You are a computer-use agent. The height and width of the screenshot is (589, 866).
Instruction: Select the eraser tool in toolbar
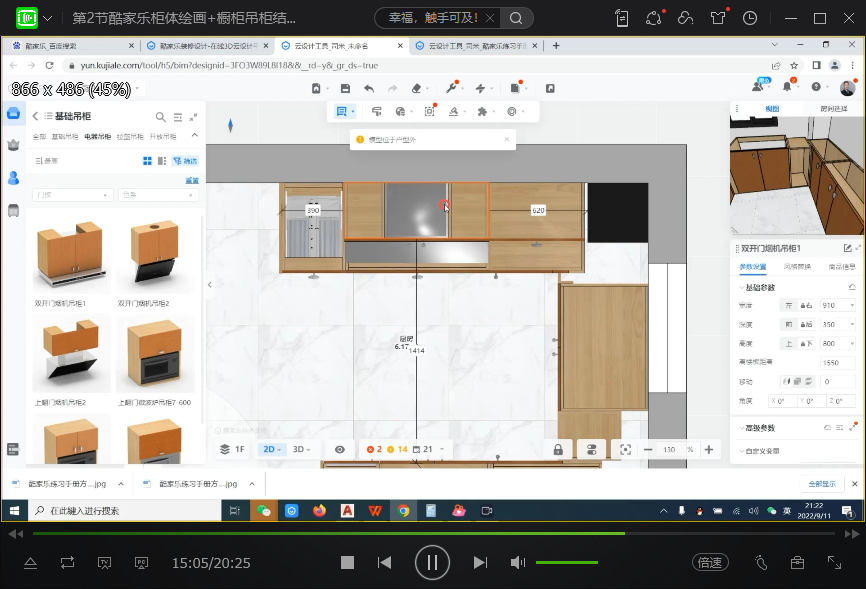pos(417,88)
